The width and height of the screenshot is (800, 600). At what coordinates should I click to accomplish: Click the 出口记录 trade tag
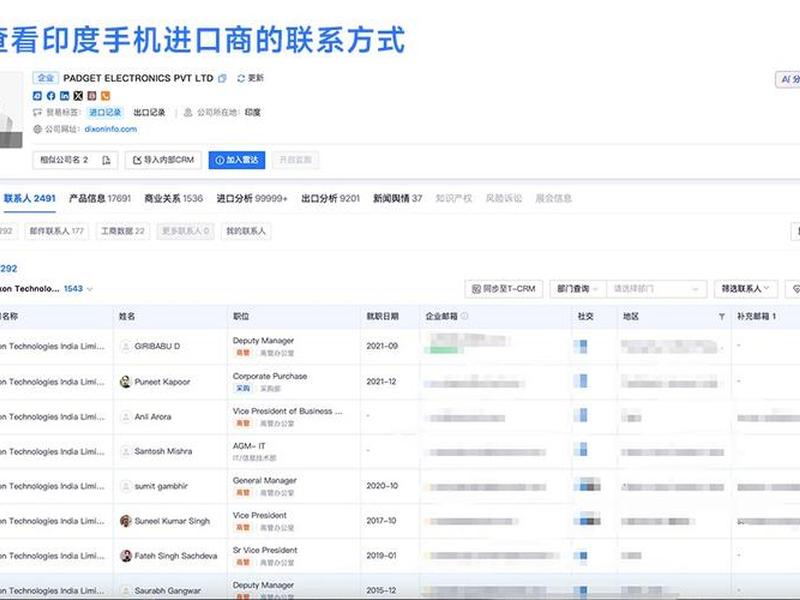tap(149, 113)
